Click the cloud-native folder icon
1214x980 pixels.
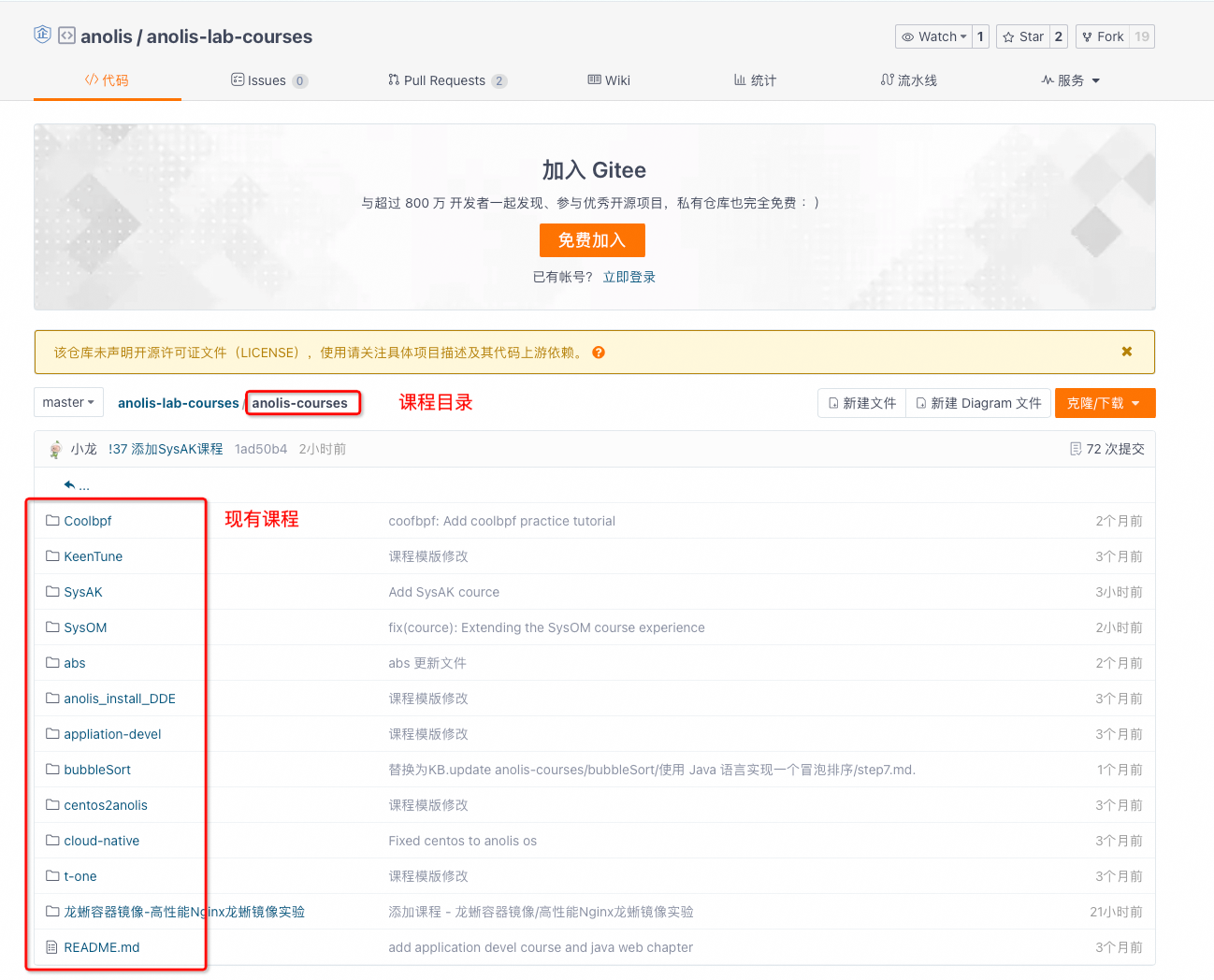tap(52, 840)
